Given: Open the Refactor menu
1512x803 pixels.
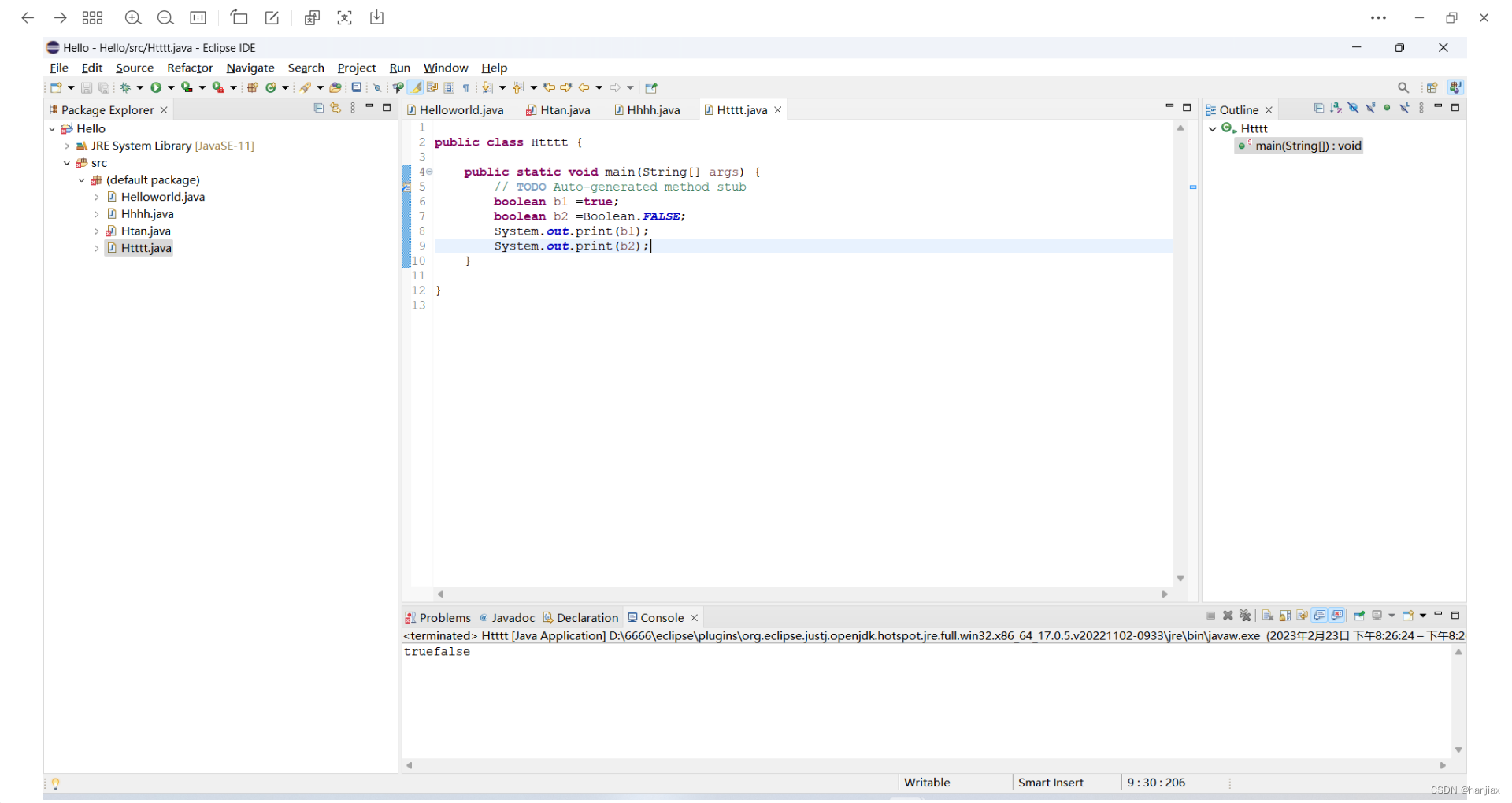Looking at the screenshot, I should click(x=190, y=68).
